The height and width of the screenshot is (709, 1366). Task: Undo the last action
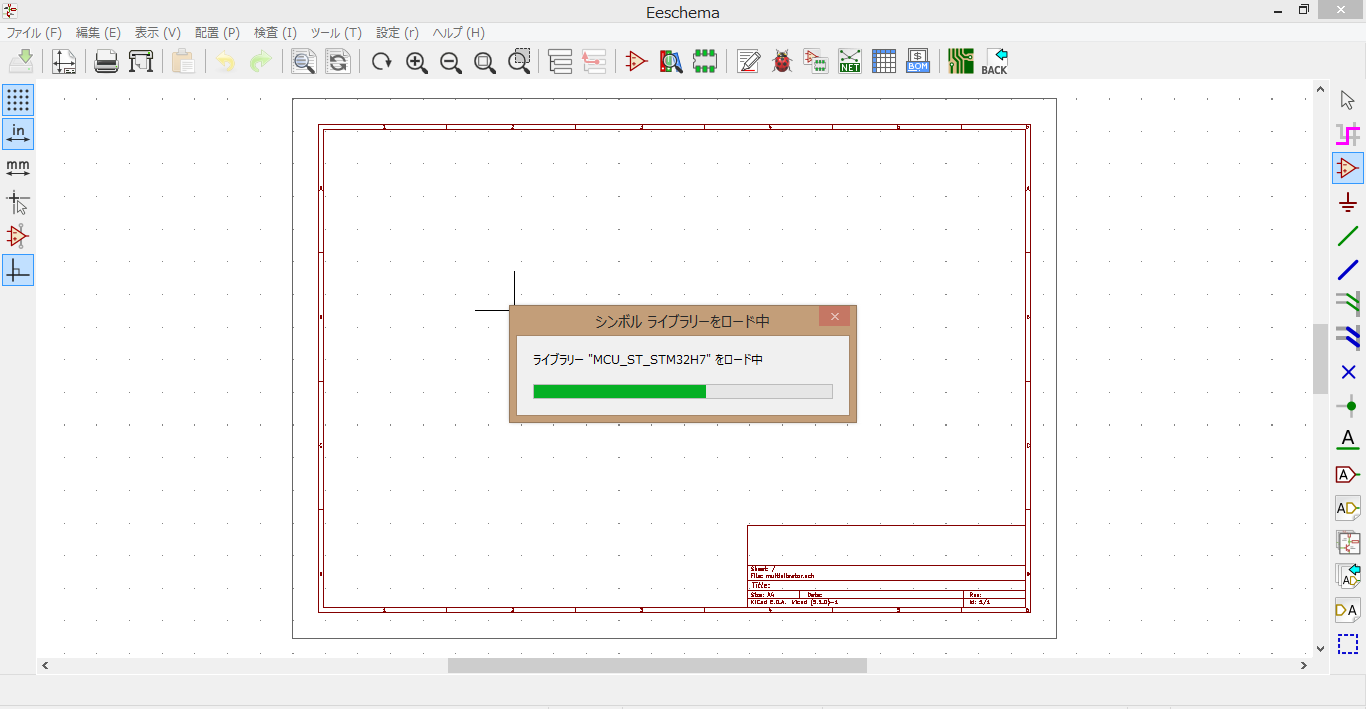[226, 61]
